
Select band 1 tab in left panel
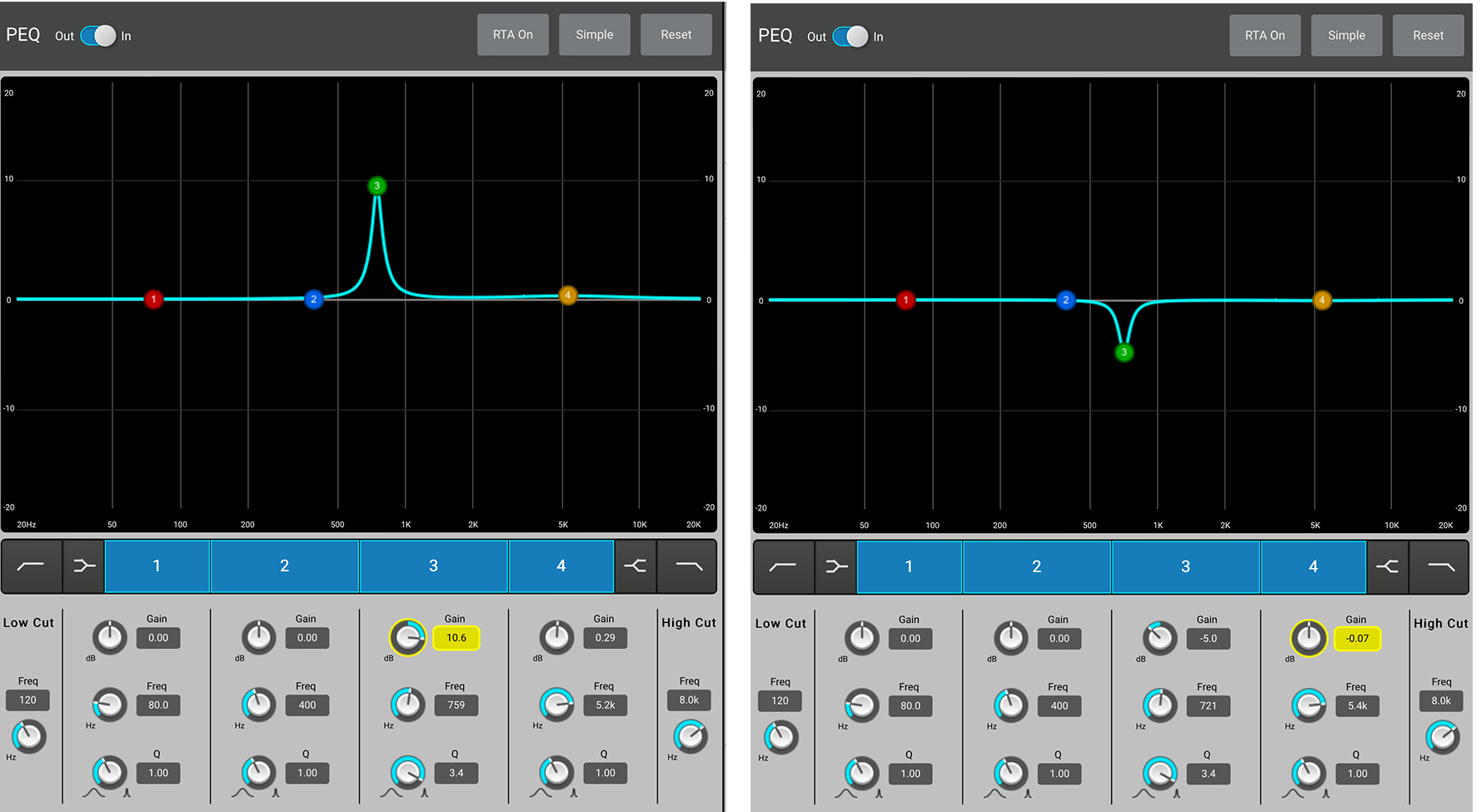coord(157,566)
